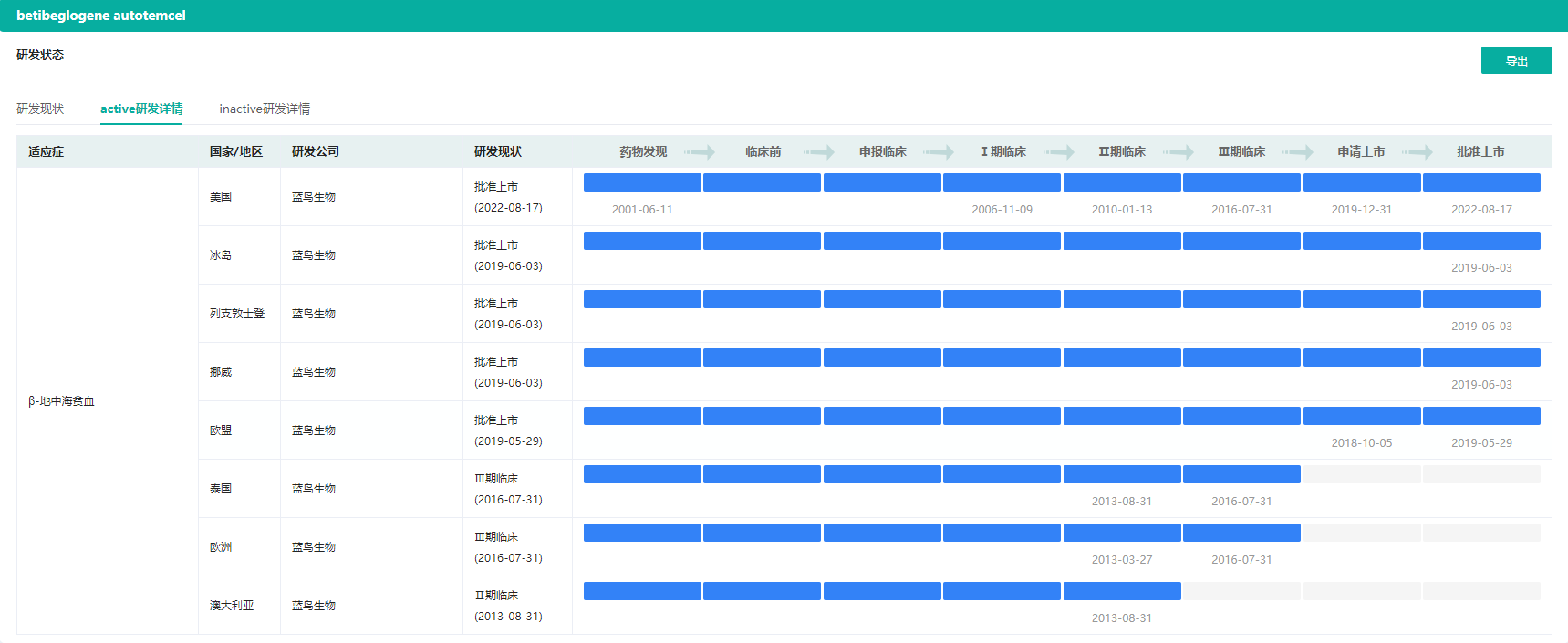This screenshot has width=1568, height=643.
Task: Click arrow icon between 药物发现 and 临床前
Action: pos(700,151)
